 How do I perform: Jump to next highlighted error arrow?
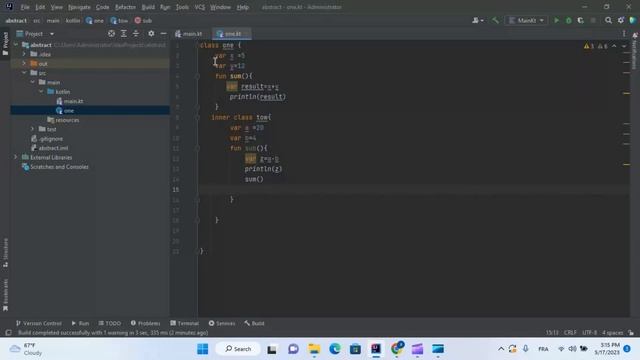point(624,46)
